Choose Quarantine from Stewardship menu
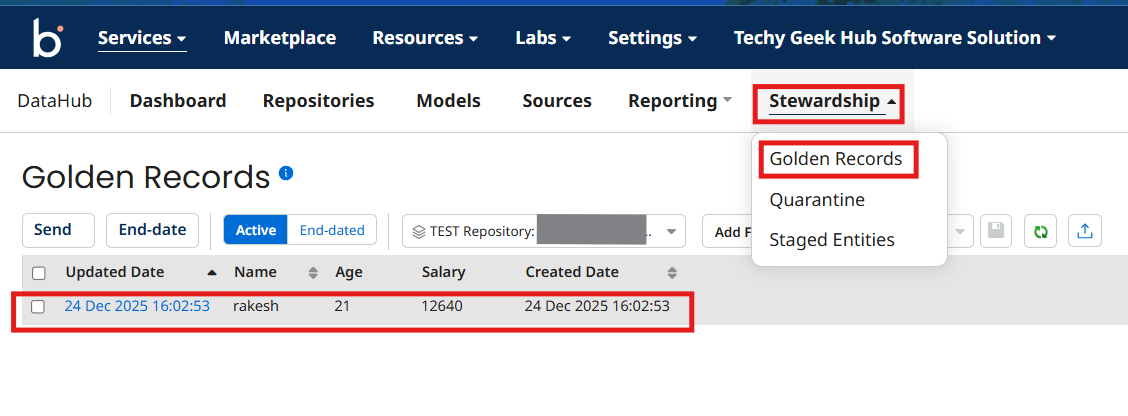The image size is (1128, 416). [x=817, y=200]
